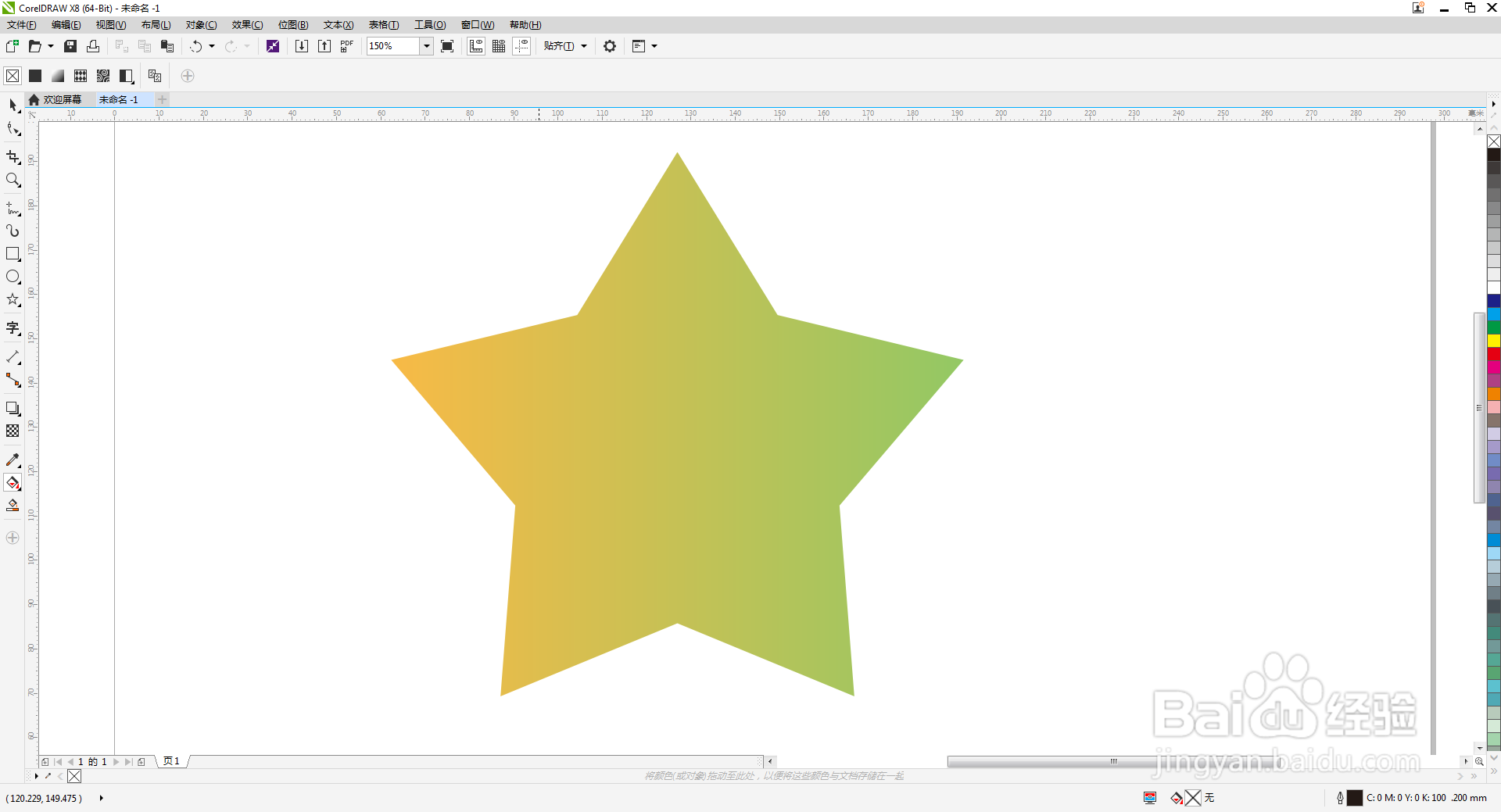
Task: Choose No fill in property bar
Action: click(x=13, y=76)
